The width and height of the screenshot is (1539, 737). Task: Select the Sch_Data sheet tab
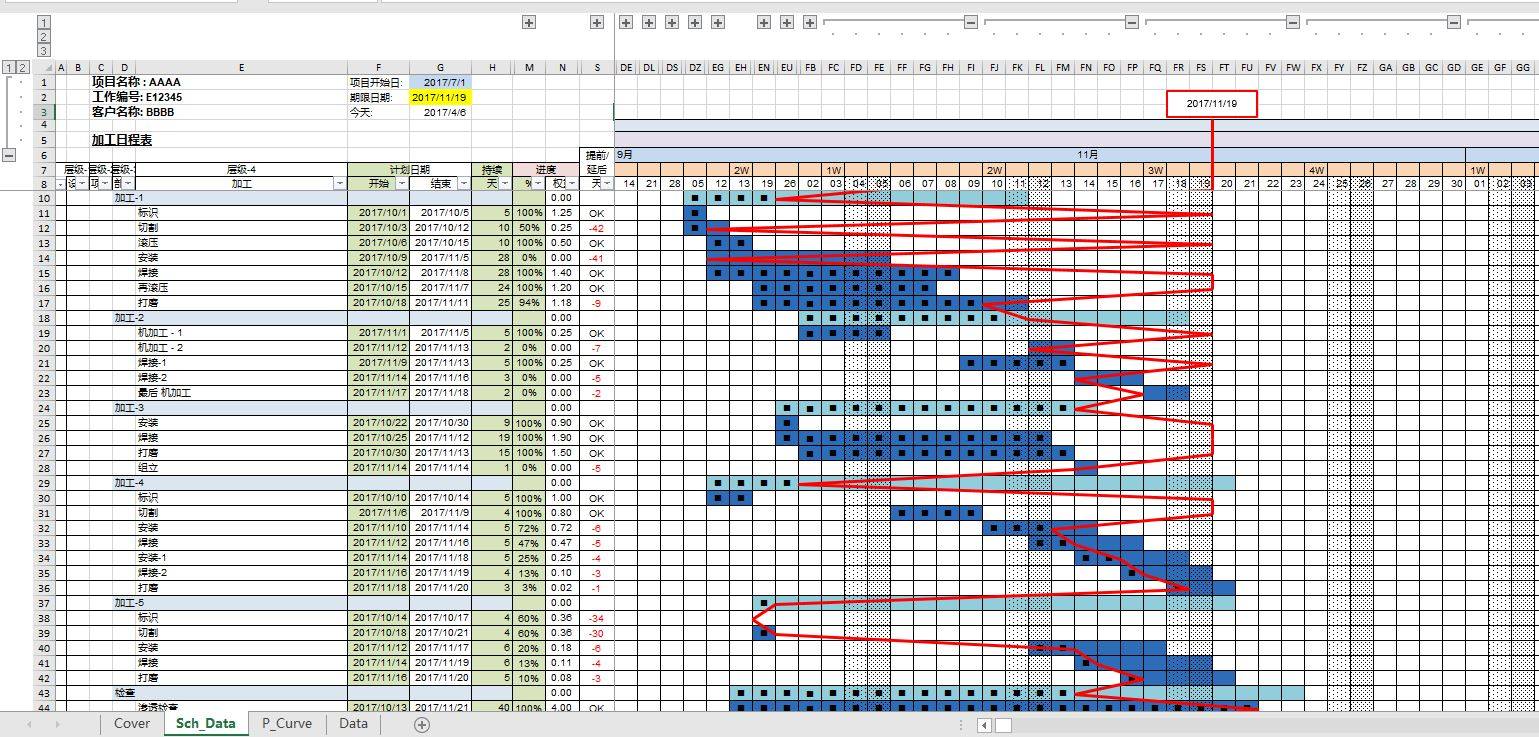click(x=206, y=724)
